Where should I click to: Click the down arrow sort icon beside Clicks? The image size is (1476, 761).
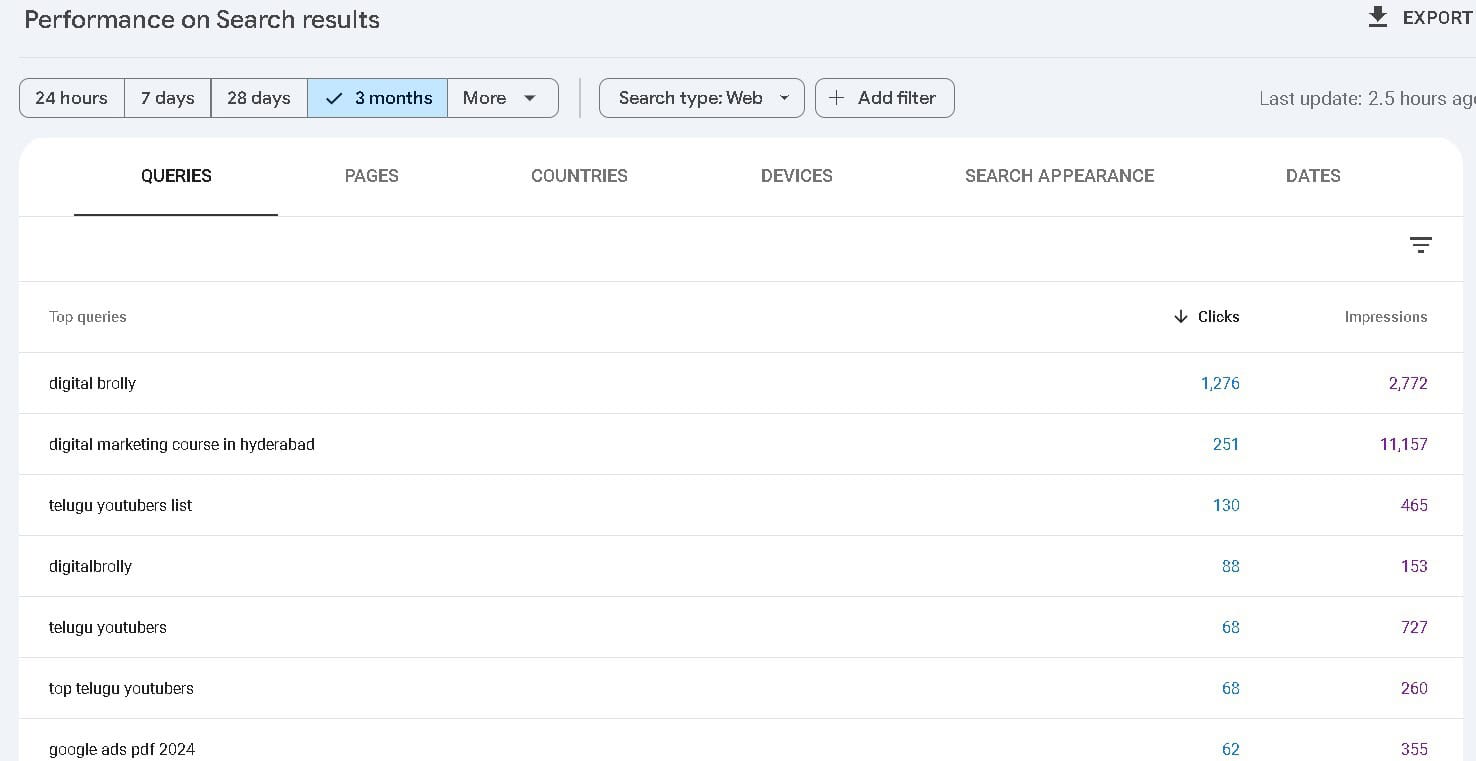point(1181,317)
